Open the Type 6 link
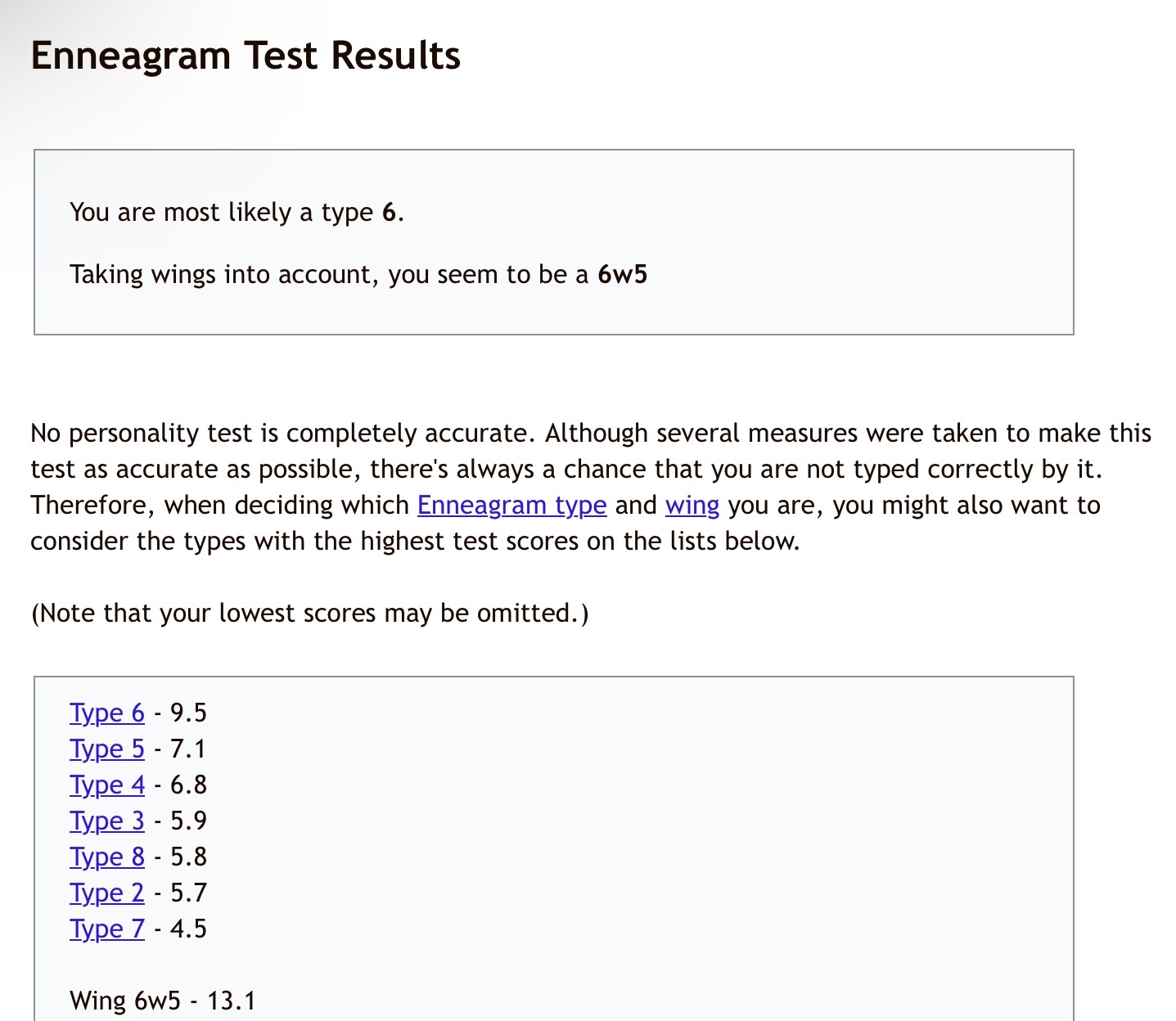 click(x=107, y=713)
